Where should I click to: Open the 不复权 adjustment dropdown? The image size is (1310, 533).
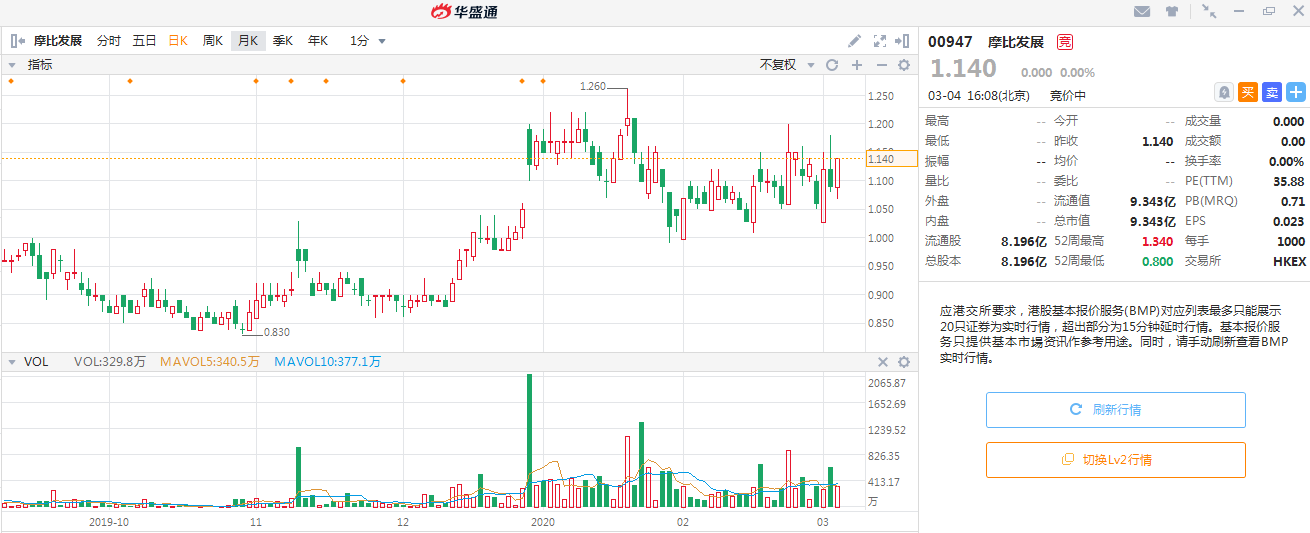coord(784,65)
